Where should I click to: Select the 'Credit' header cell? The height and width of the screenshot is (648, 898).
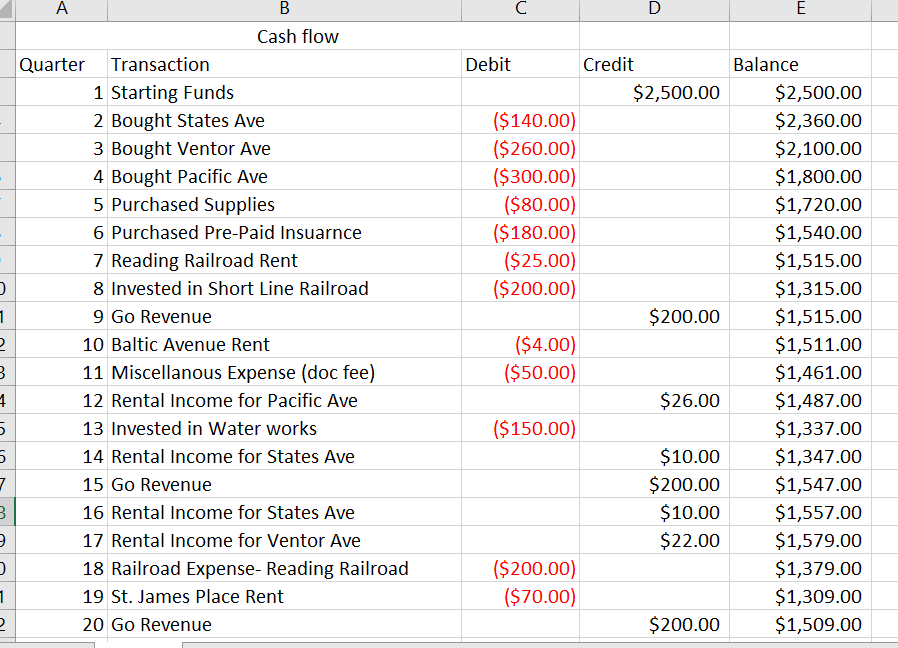(x=654, y=64)
